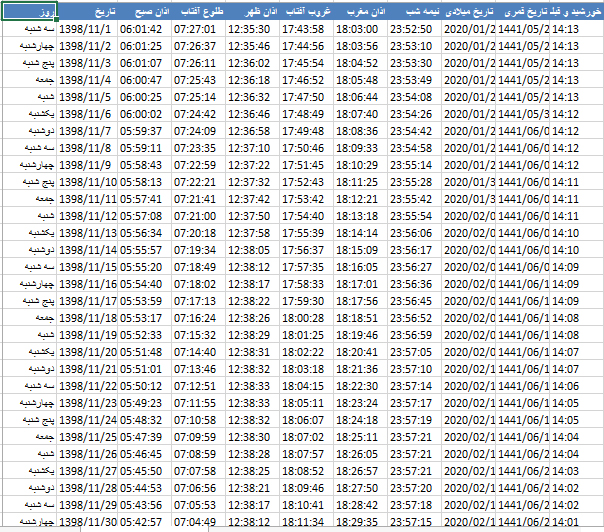Select the اذان مغرب column header
This screenshot has width=604, height=532.
(x=360, y=11)
